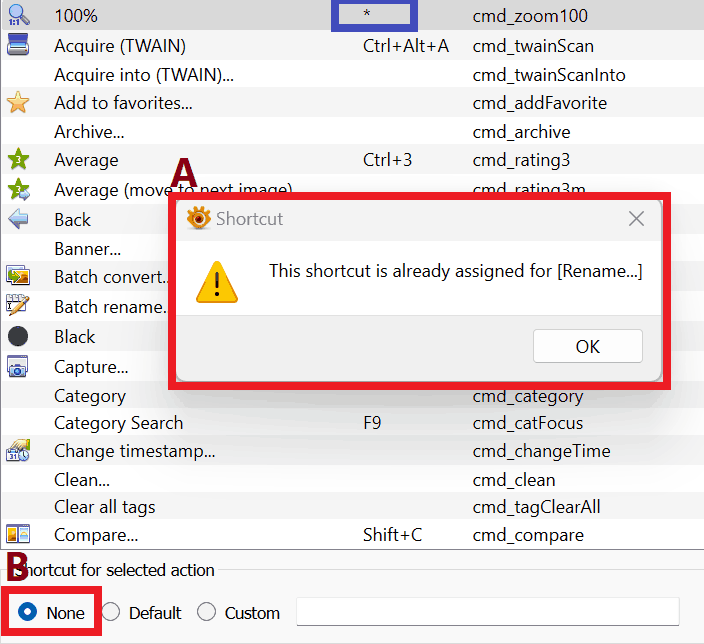The image size is (704, 644).
Task: Click the Average rating green star icon
Action: [x=18, y=159]
